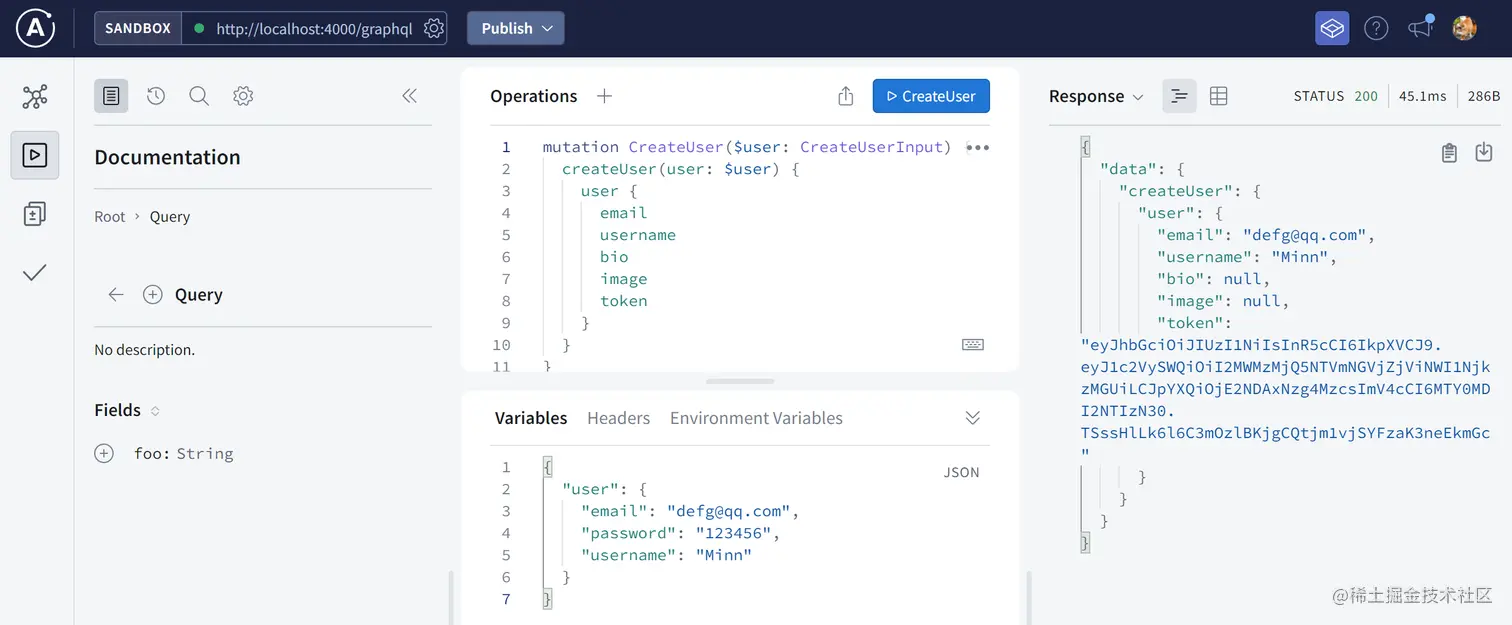This screenshot has height=625, width=1512.
Task: Open endpoint connection settings gear
Action: tap(433, 28)
